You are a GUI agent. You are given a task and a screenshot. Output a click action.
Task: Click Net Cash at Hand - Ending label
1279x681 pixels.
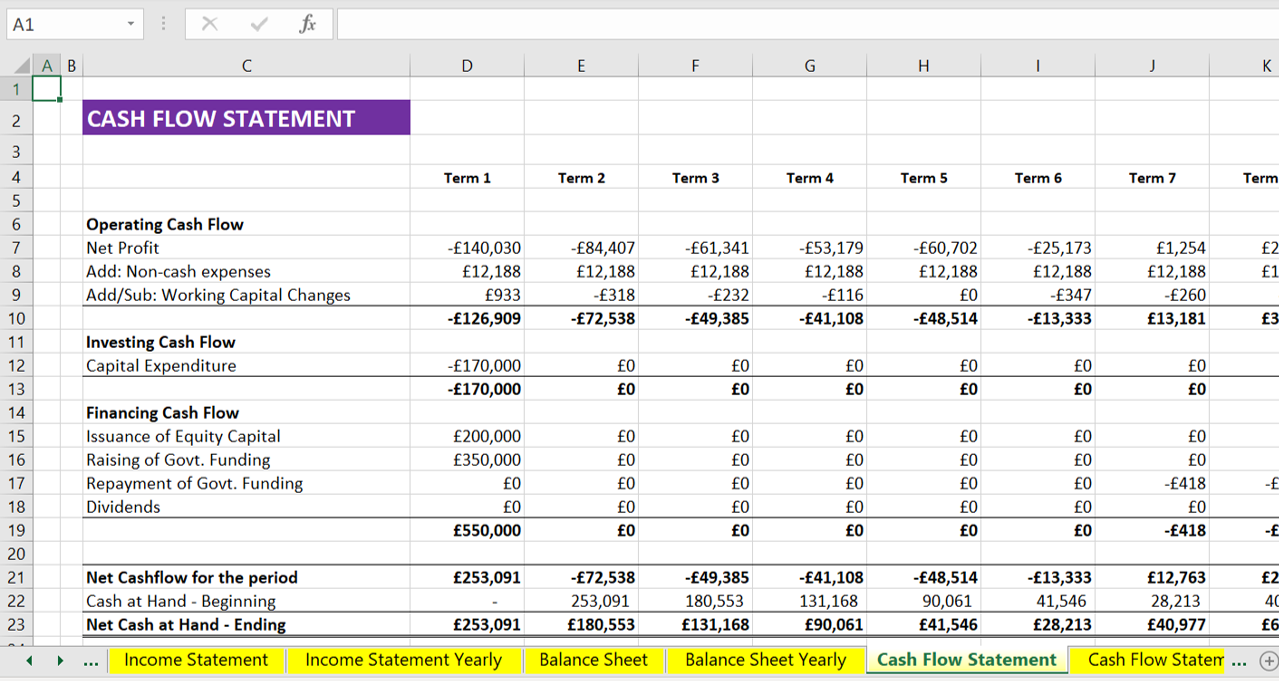coord(186,625)
